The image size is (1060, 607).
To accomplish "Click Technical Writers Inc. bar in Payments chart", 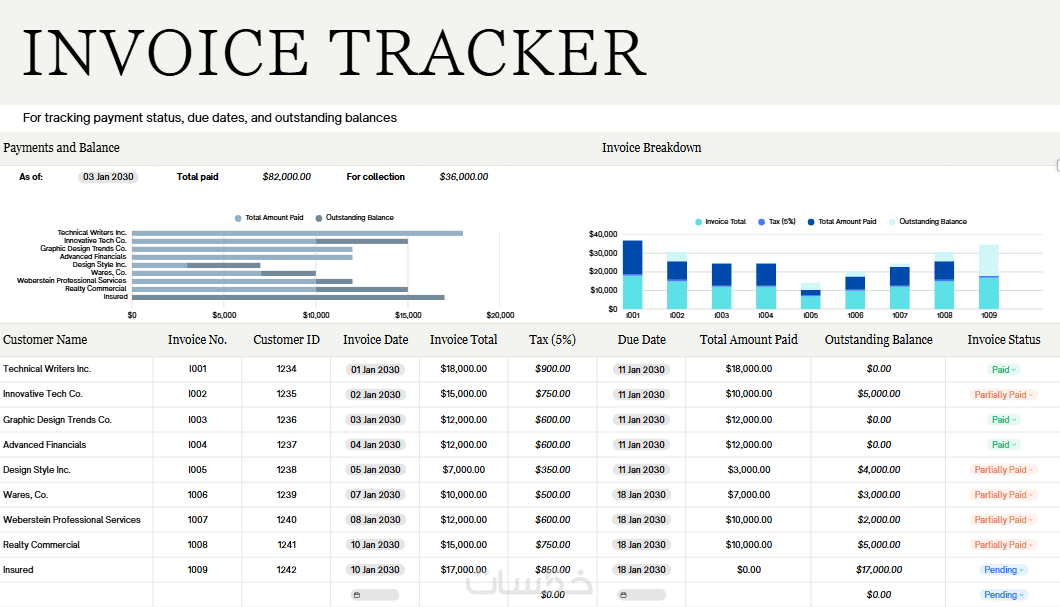I will point(297,233).
